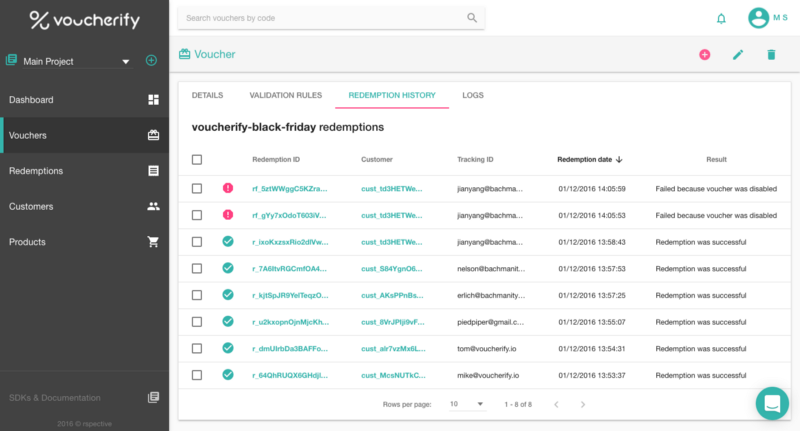Open Products in sidebar
Screen dimensions: 800x431
tap(84, 242)
